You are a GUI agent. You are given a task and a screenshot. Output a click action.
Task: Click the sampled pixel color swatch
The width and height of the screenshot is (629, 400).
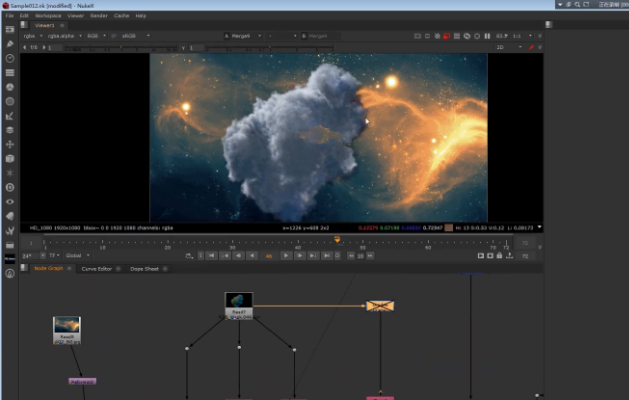449,228
